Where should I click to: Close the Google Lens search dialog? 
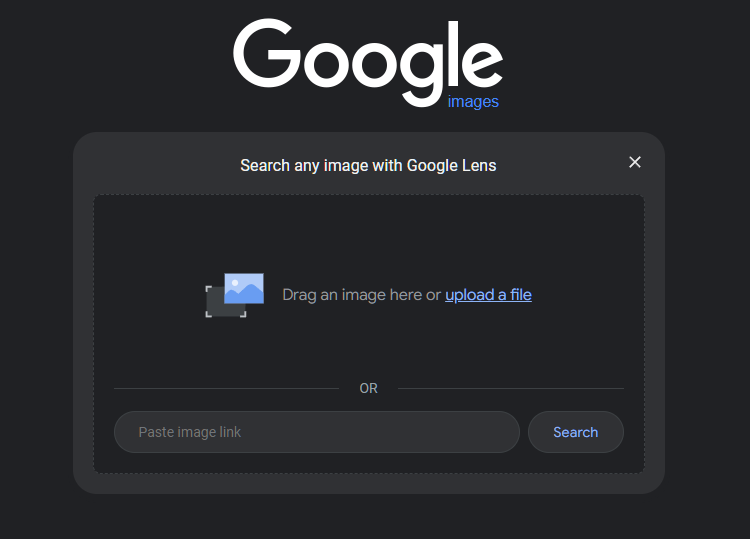click(635, 162)
